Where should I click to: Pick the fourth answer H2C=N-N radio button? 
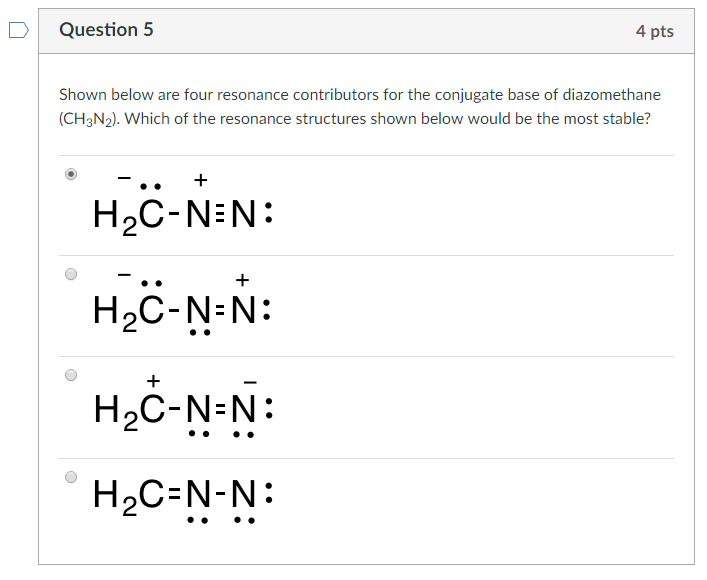coord(71,477)
